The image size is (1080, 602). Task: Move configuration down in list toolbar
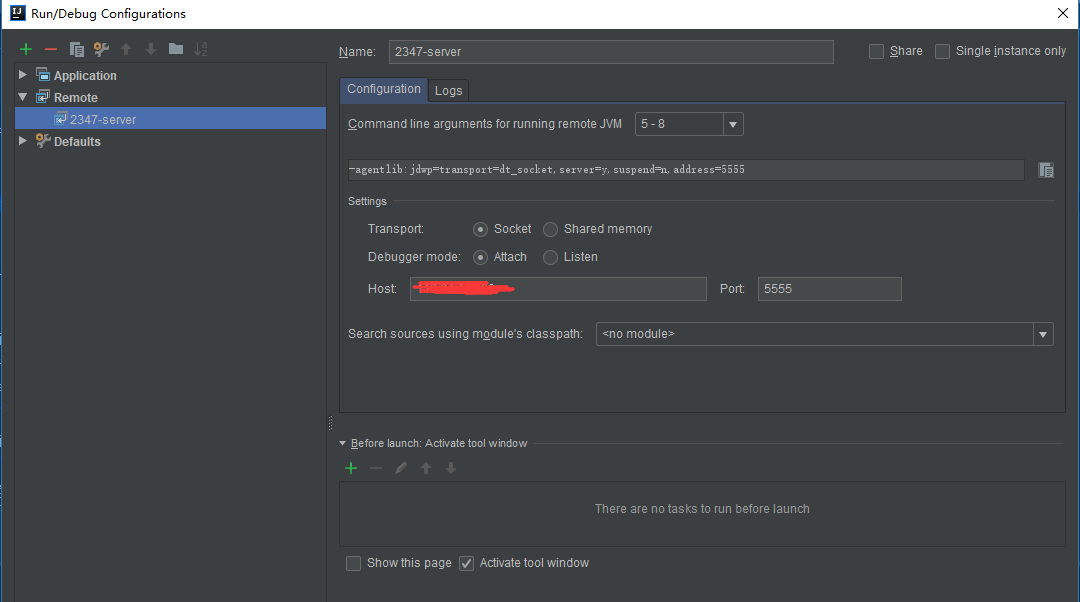[x=151, y=49]
